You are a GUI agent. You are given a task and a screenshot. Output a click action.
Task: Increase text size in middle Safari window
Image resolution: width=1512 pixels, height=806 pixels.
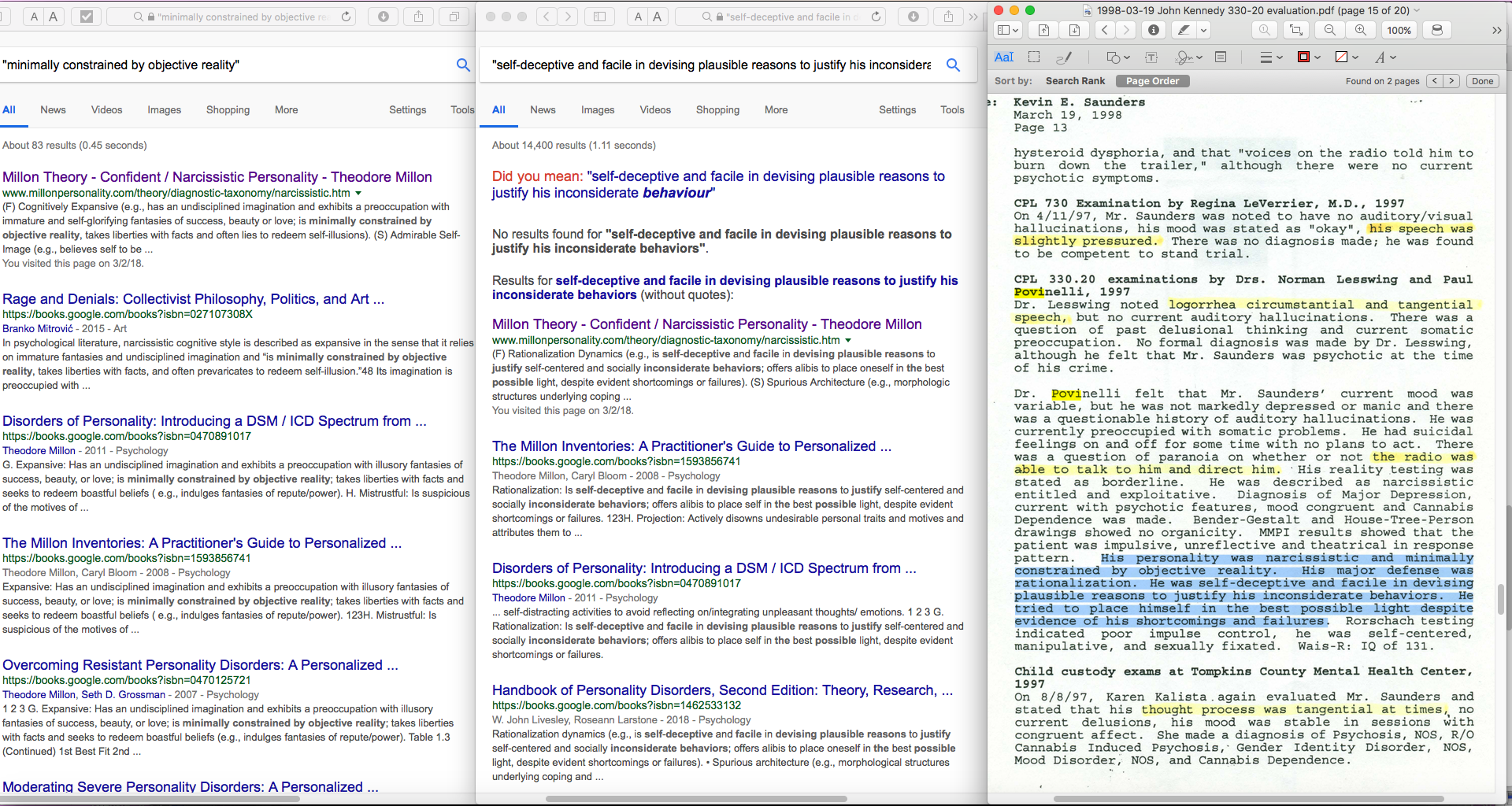[657, 17]
